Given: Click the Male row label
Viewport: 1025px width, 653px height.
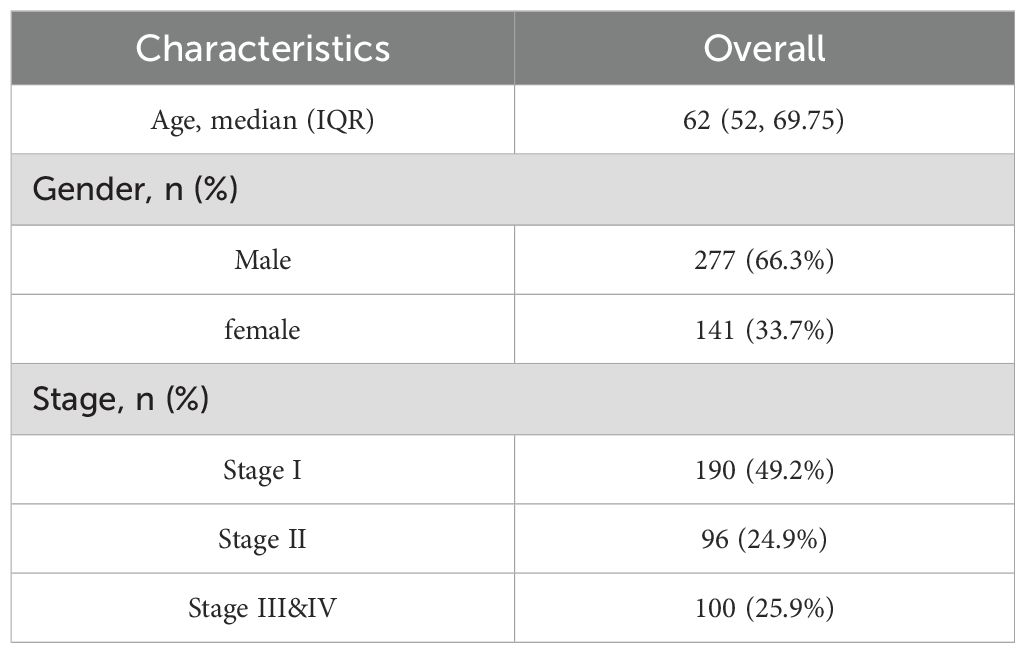Looking at the screenshot, I should point(263,260).
